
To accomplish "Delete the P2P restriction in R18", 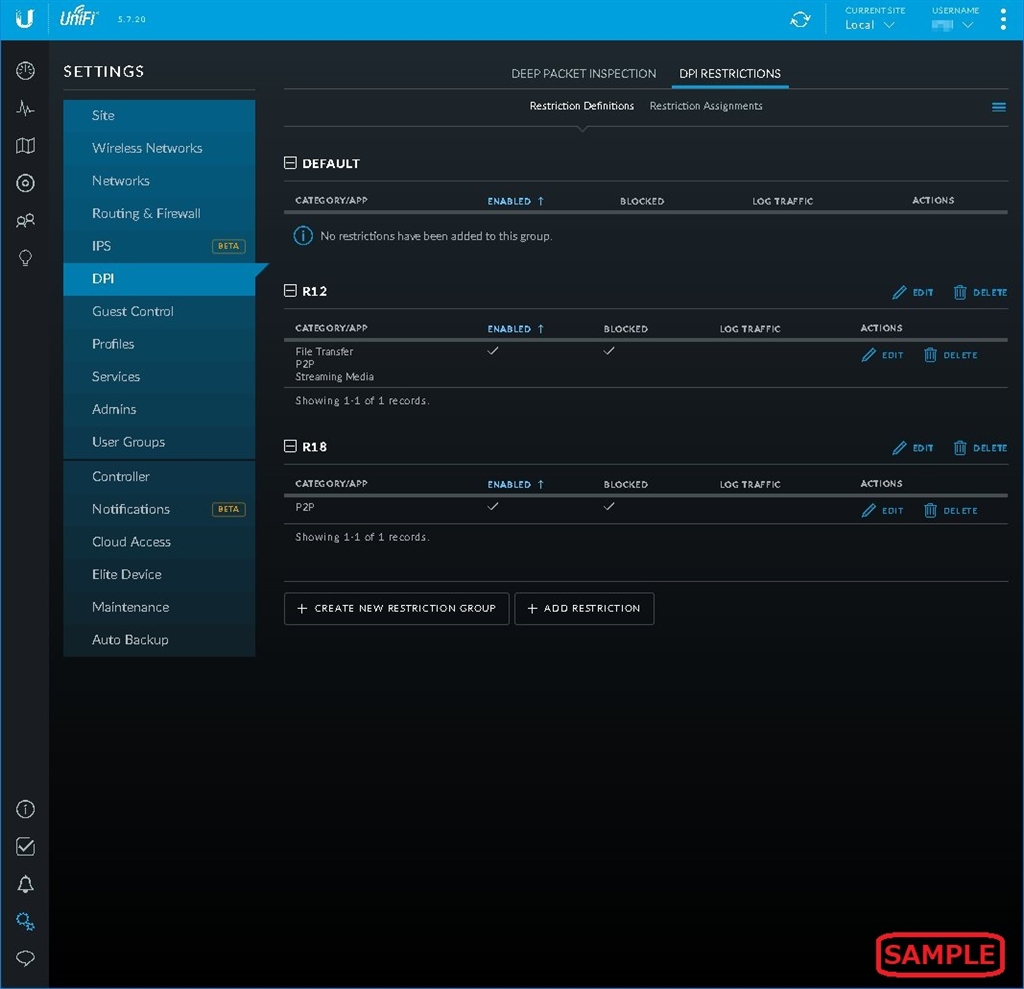I will click(950, 510).
